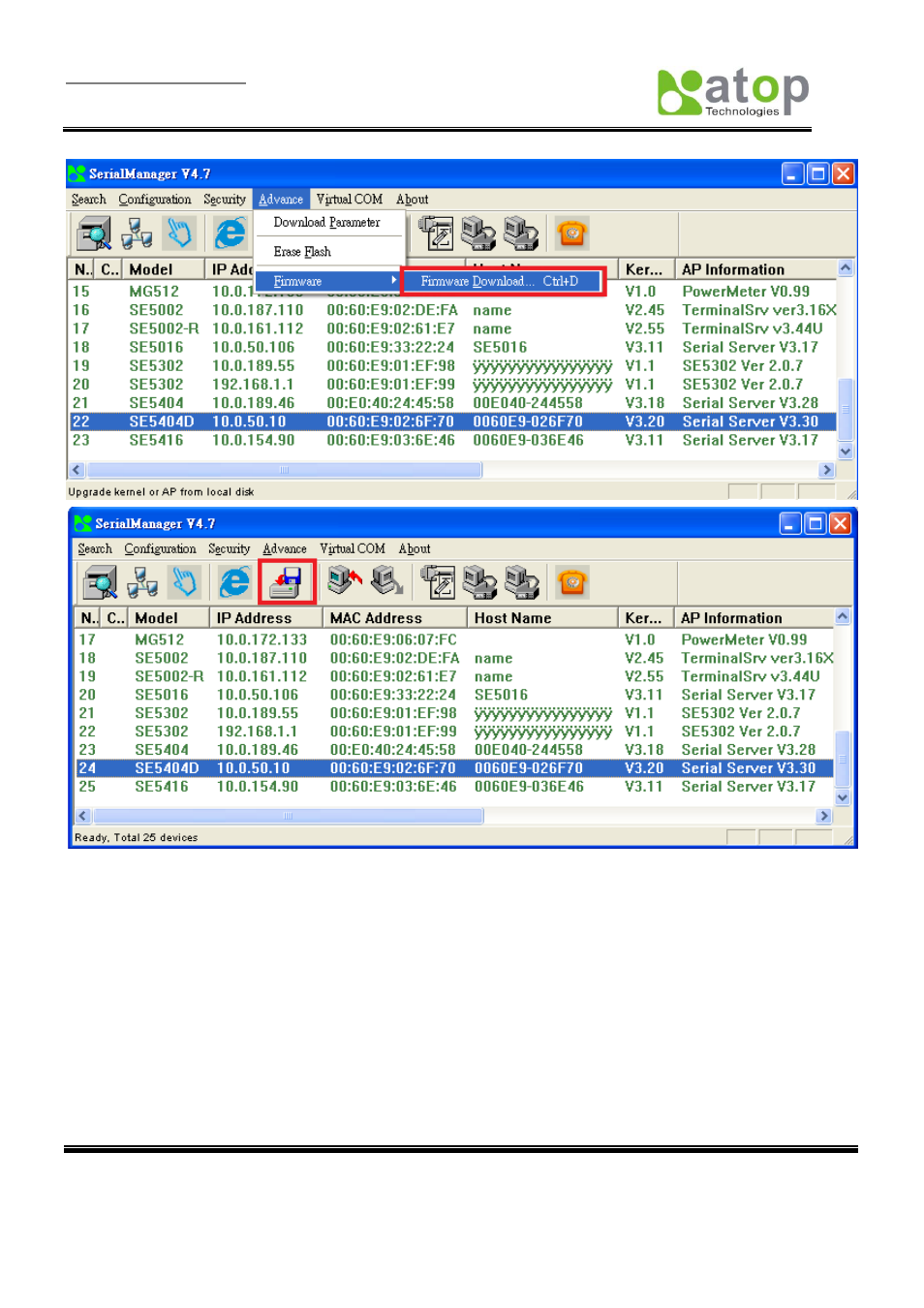Open Internet Explorer icon in upper window toolbar

[231, 234]
